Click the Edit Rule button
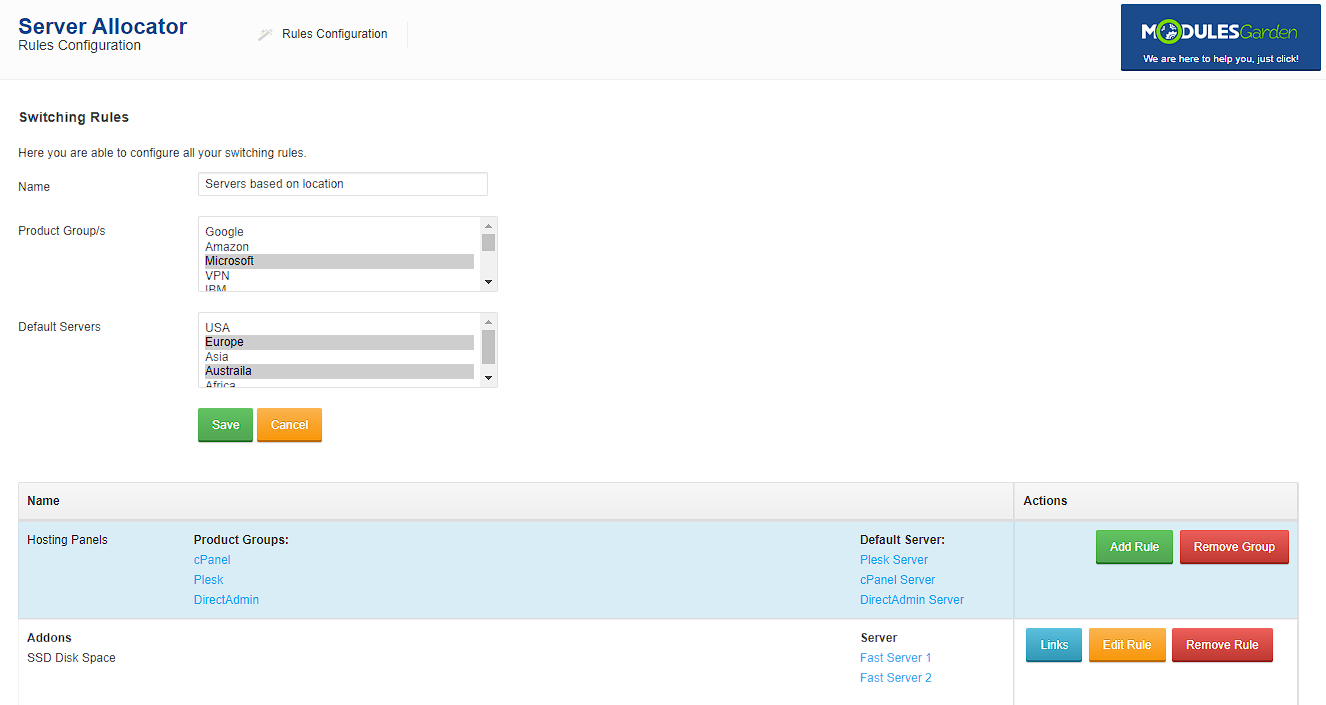The width and height of the screenshot is (1326, 705). pos(1127,645)
